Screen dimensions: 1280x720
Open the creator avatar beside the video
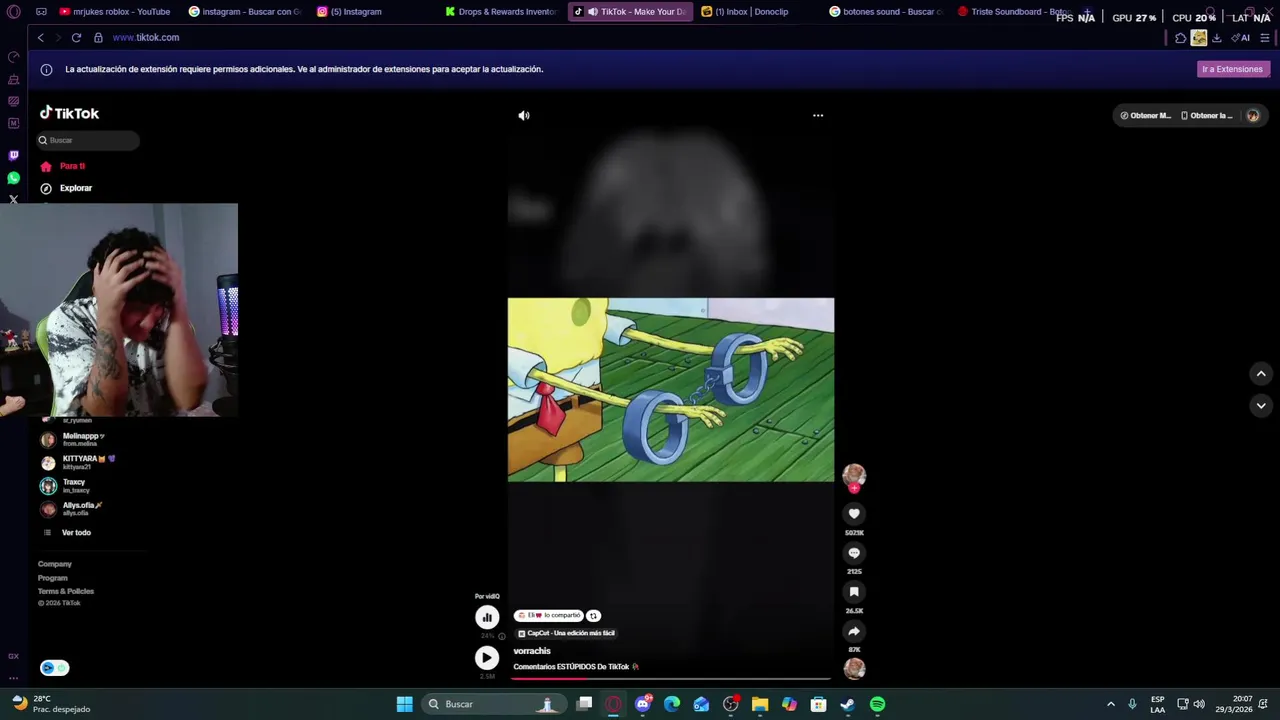click(x=854, y=475)
